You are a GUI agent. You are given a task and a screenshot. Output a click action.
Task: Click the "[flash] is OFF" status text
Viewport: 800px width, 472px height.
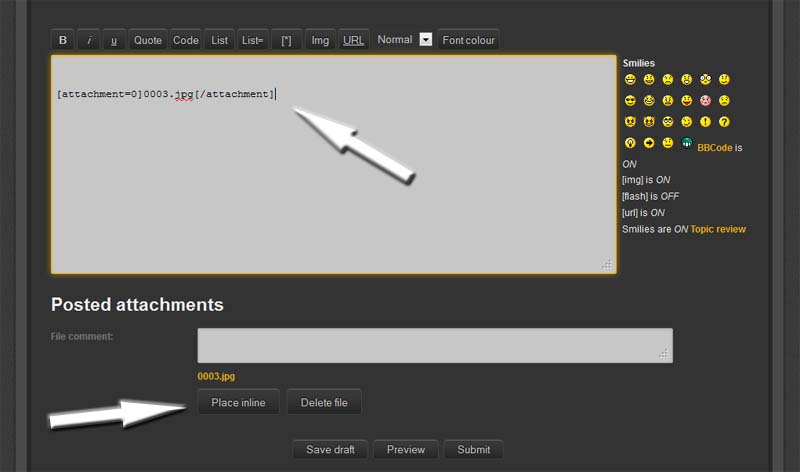point(650,196)
